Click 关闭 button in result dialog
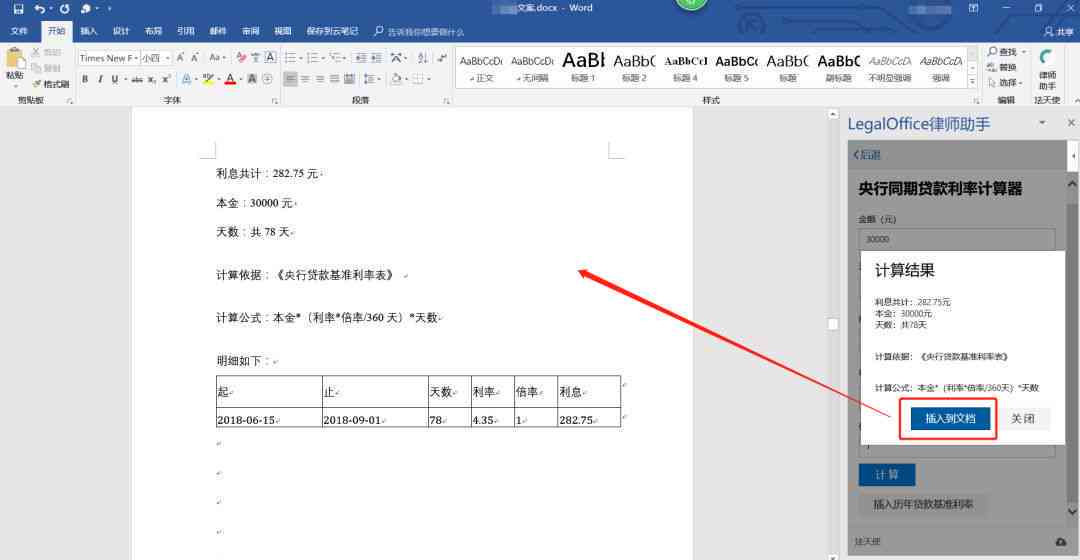Viewport: 1080px width, 560px height. (x=1022, y=419)
